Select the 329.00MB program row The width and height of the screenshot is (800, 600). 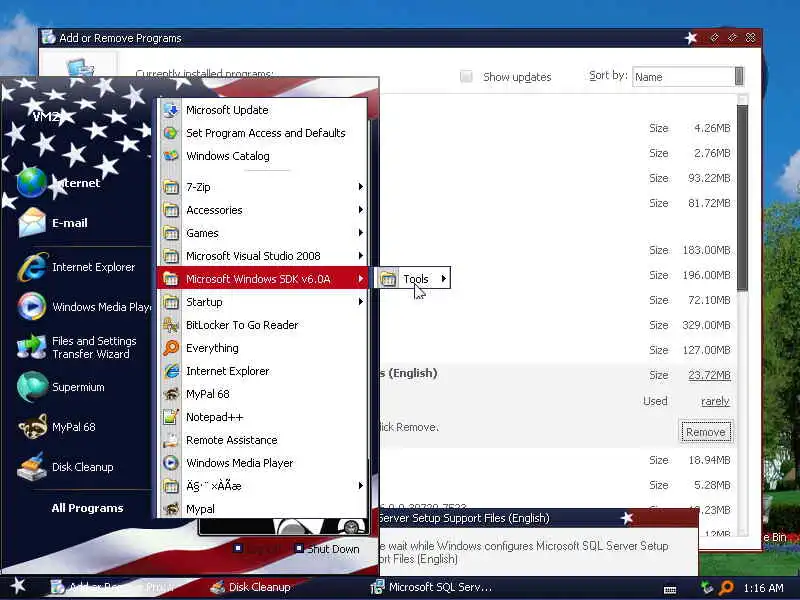pyautogui.click(x=558, y=325)
